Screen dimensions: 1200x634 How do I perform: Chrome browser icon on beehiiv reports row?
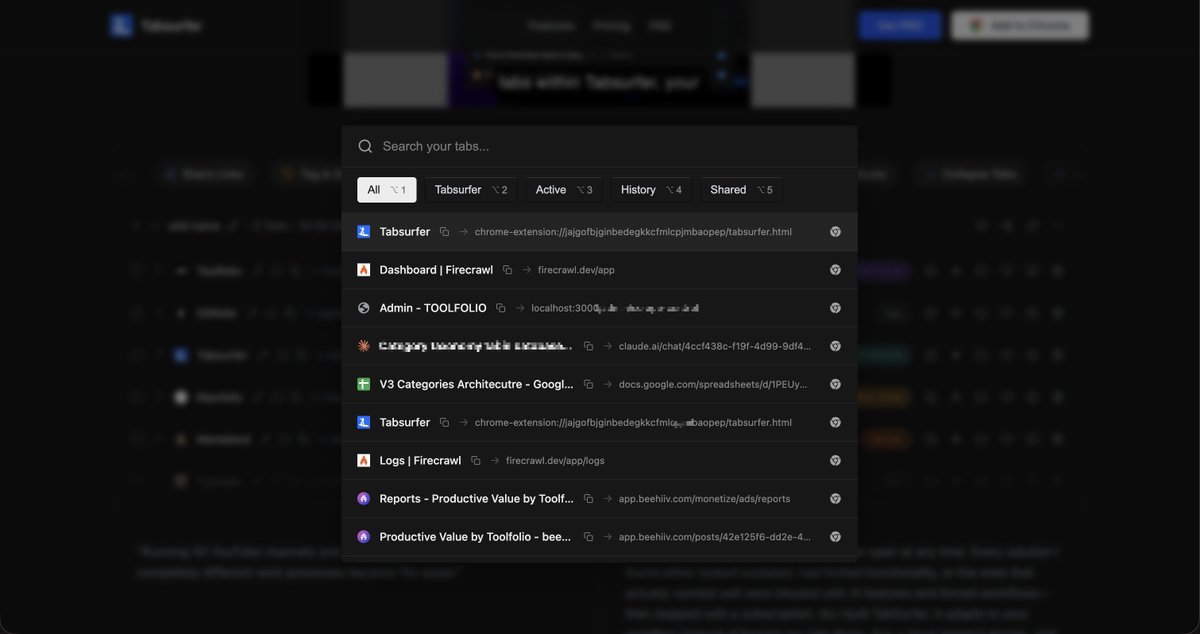click(835, 499)
